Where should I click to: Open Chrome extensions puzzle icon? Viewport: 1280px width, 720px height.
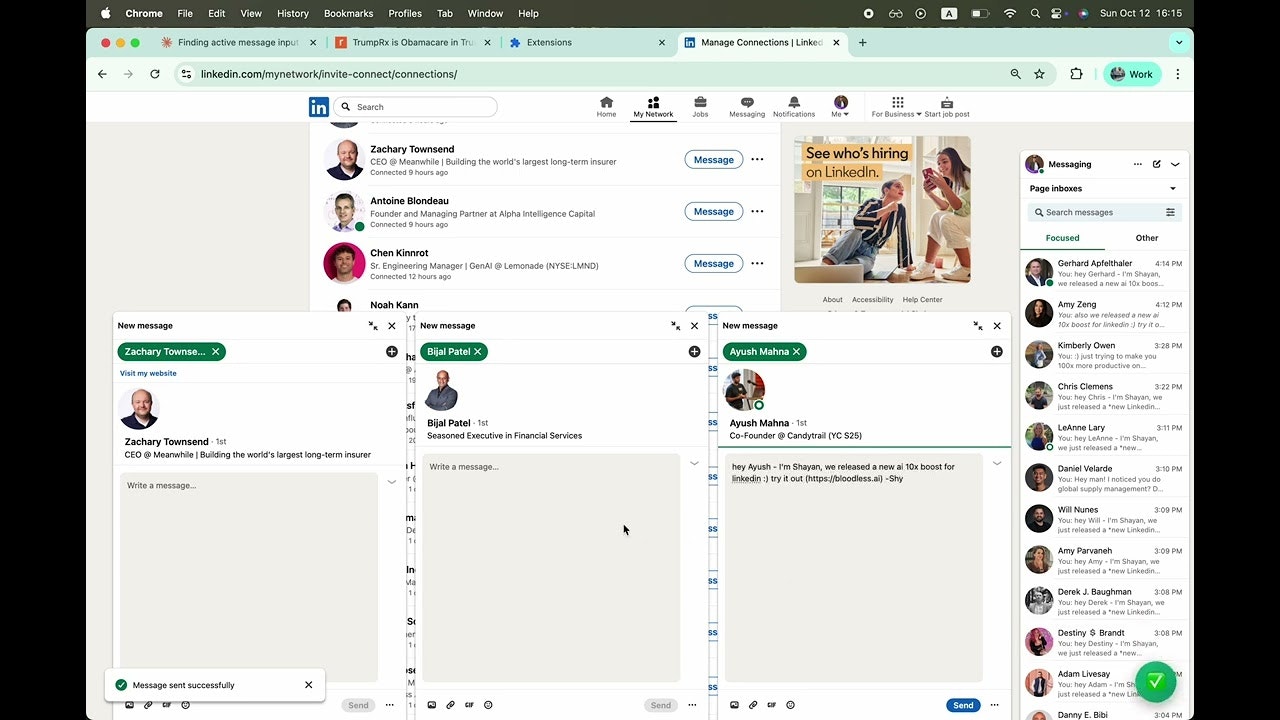click(1077, 74)
